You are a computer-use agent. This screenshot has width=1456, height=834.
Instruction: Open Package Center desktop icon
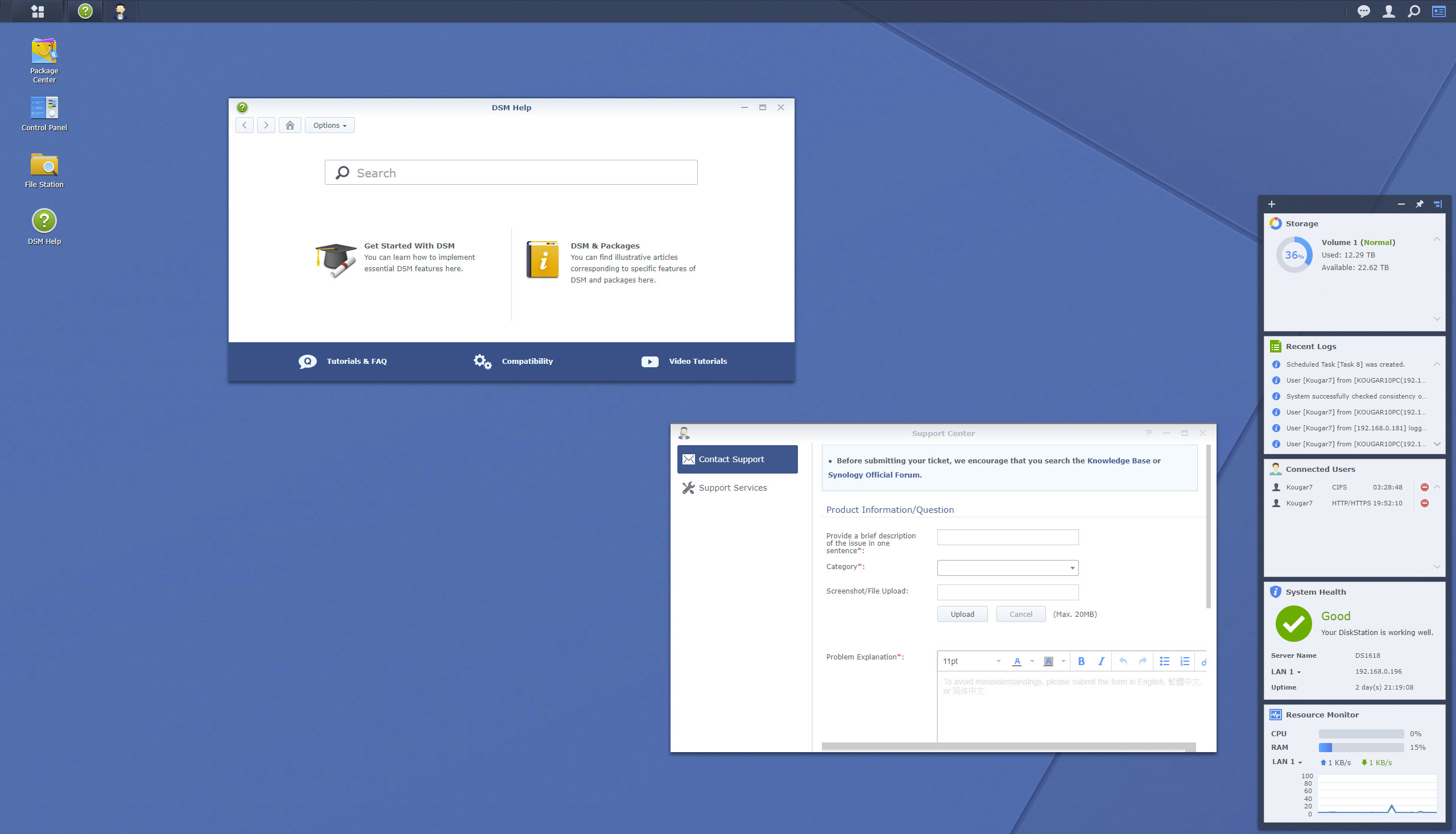[44, 60]
